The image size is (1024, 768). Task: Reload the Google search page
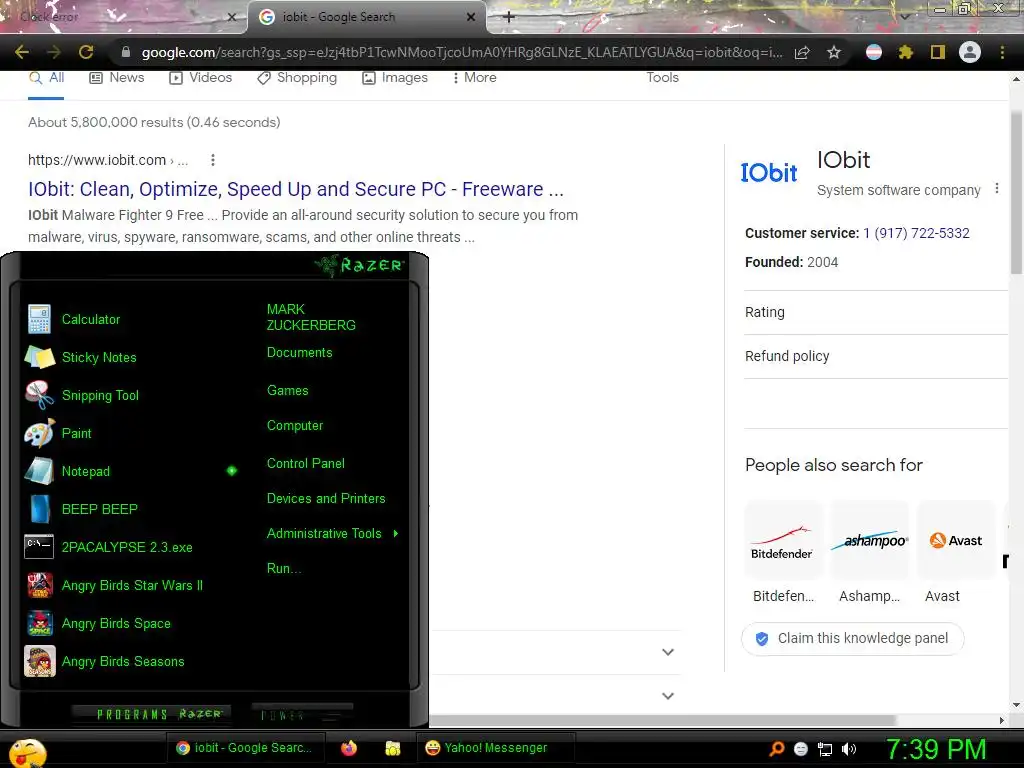(x=86, y=52)
